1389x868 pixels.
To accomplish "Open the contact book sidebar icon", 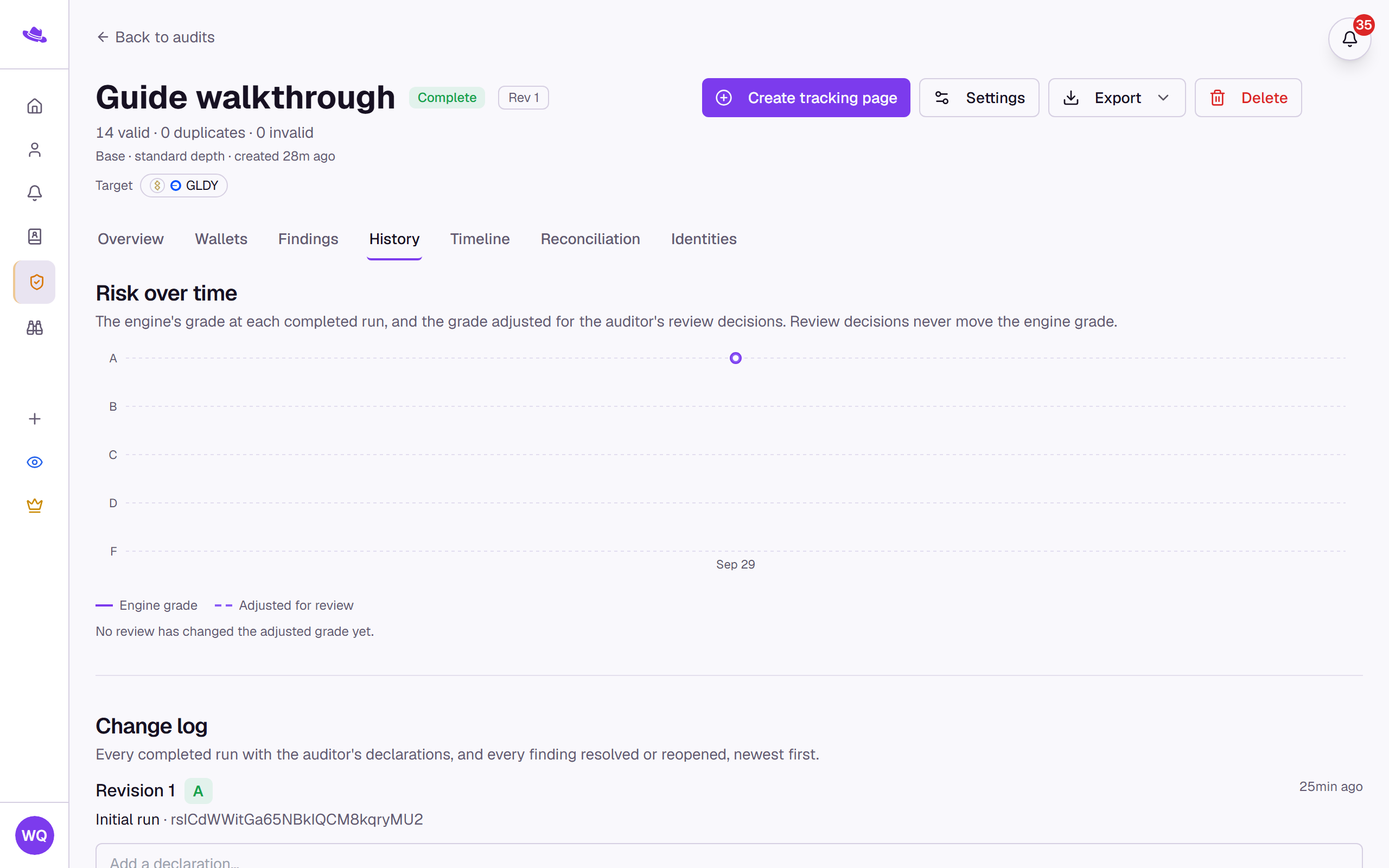I will coord(34,237).
